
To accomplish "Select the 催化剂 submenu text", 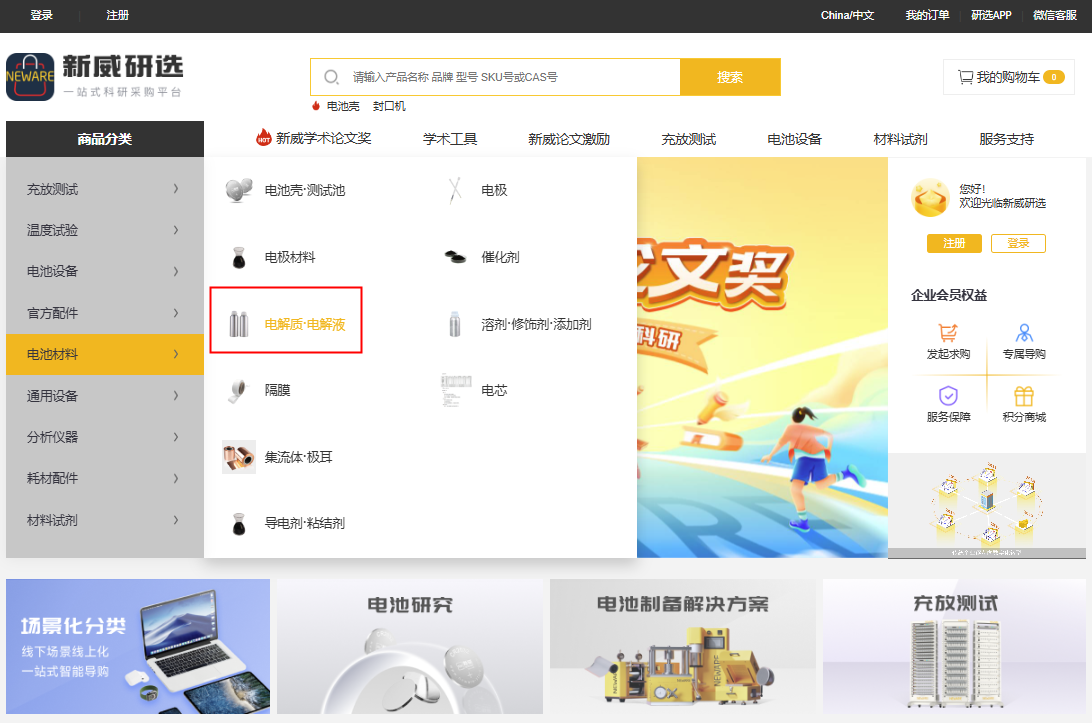I will point(500,257).
